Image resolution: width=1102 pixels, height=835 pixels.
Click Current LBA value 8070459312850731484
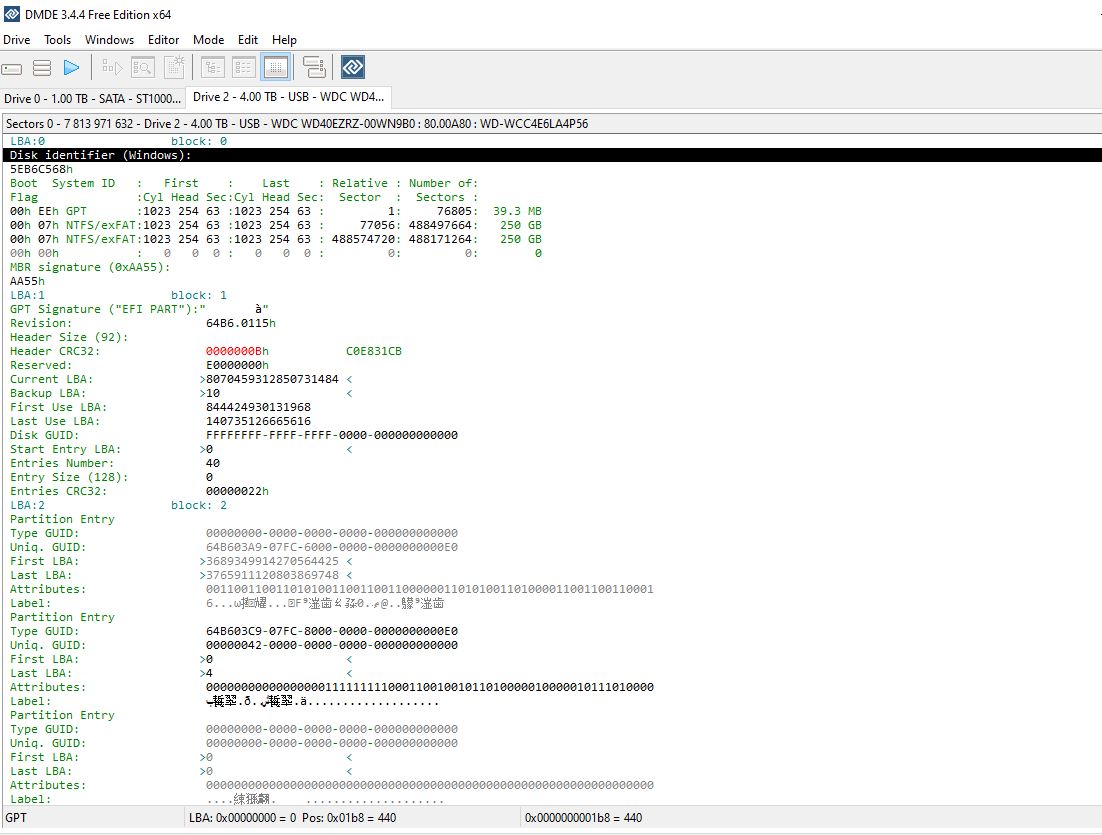click(272, 380)
